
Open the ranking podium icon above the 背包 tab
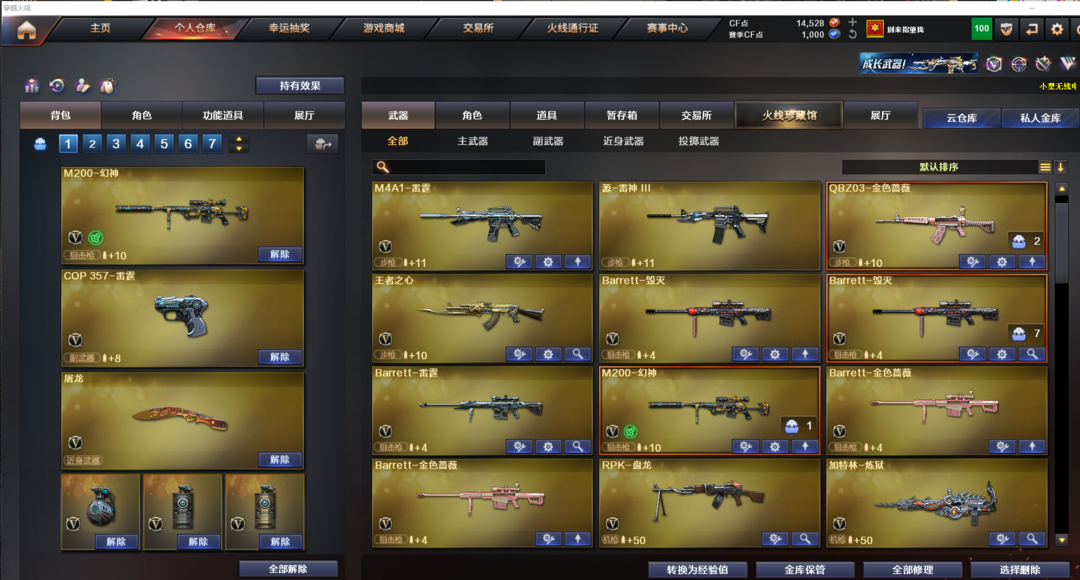[x=32, y=86]
